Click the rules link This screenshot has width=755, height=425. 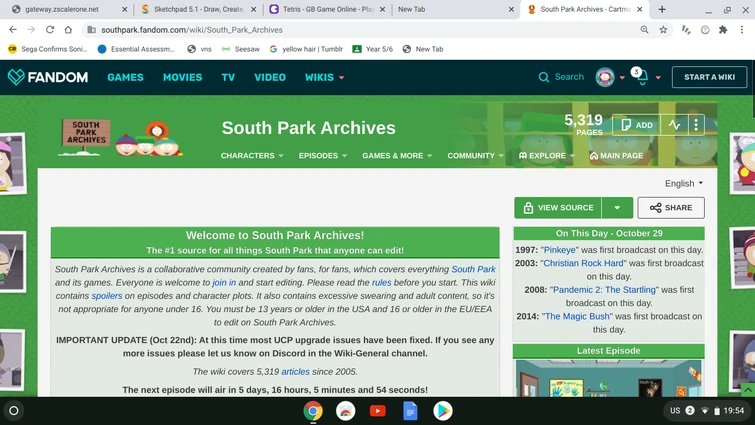[x=381, y=283]
